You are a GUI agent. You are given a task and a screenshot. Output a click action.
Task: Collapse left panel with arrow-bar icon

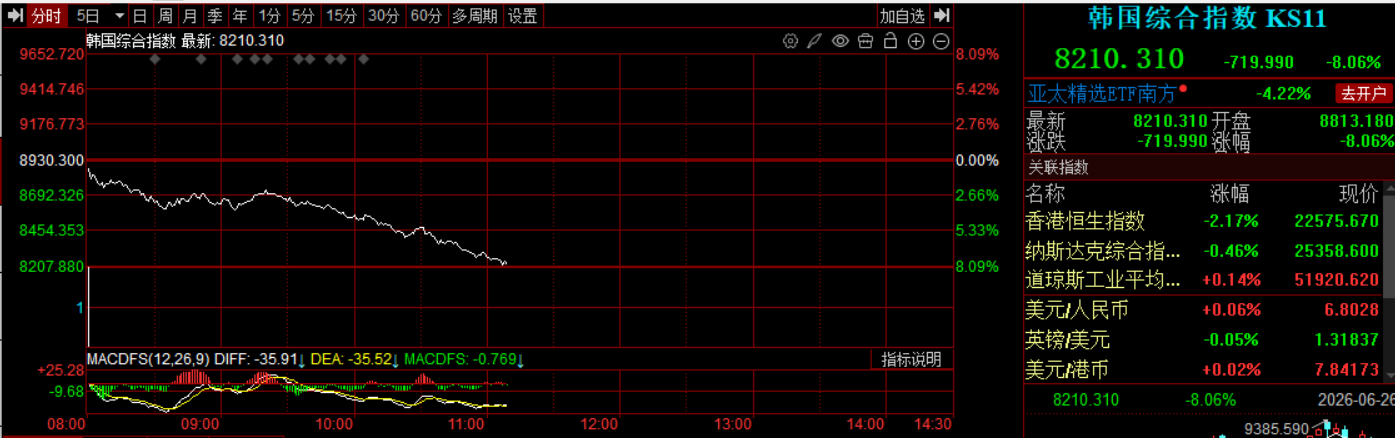click(15, 15)
